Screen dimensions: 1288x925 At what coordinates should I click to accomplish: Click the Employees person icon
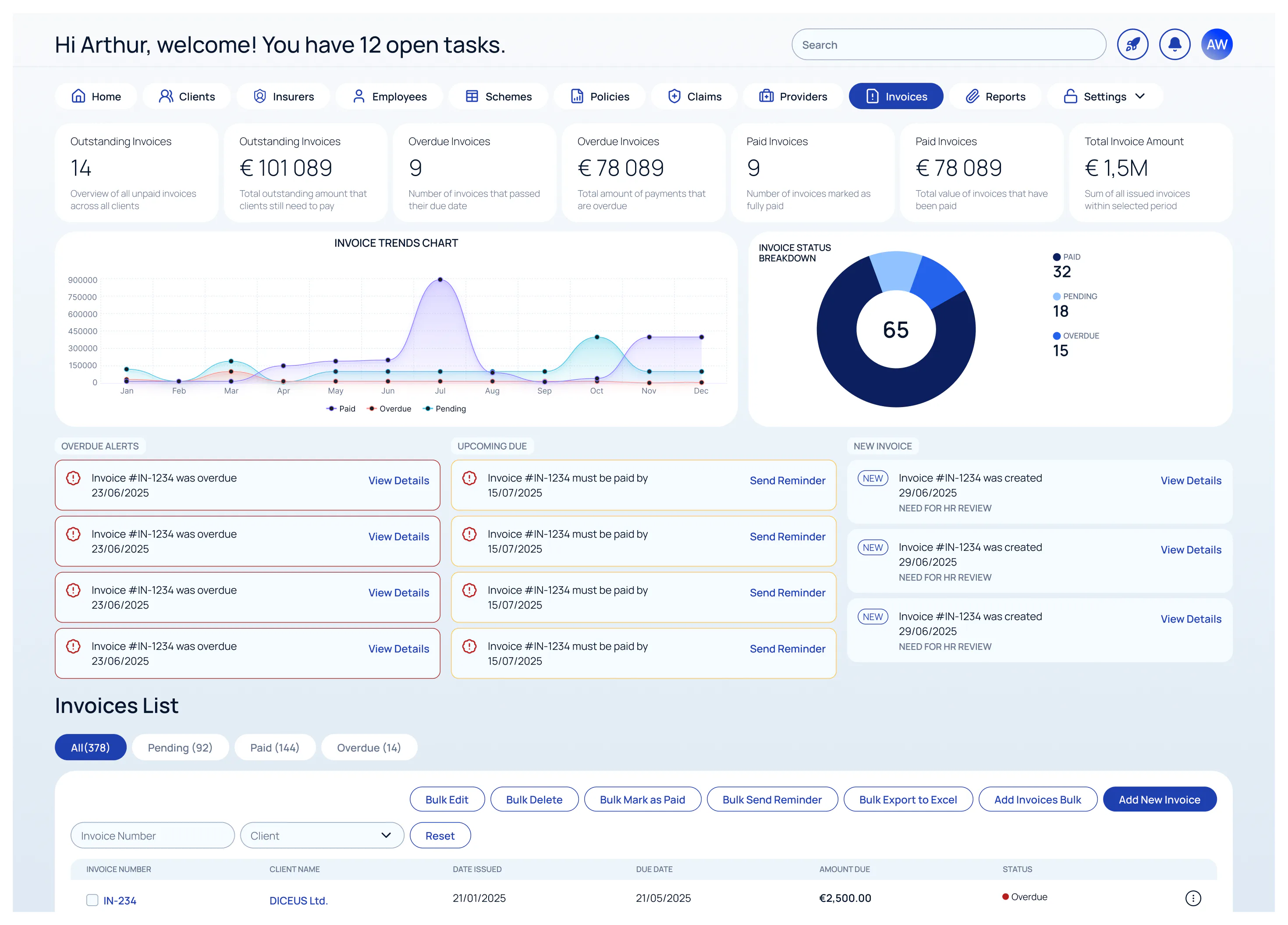[358, 96]
